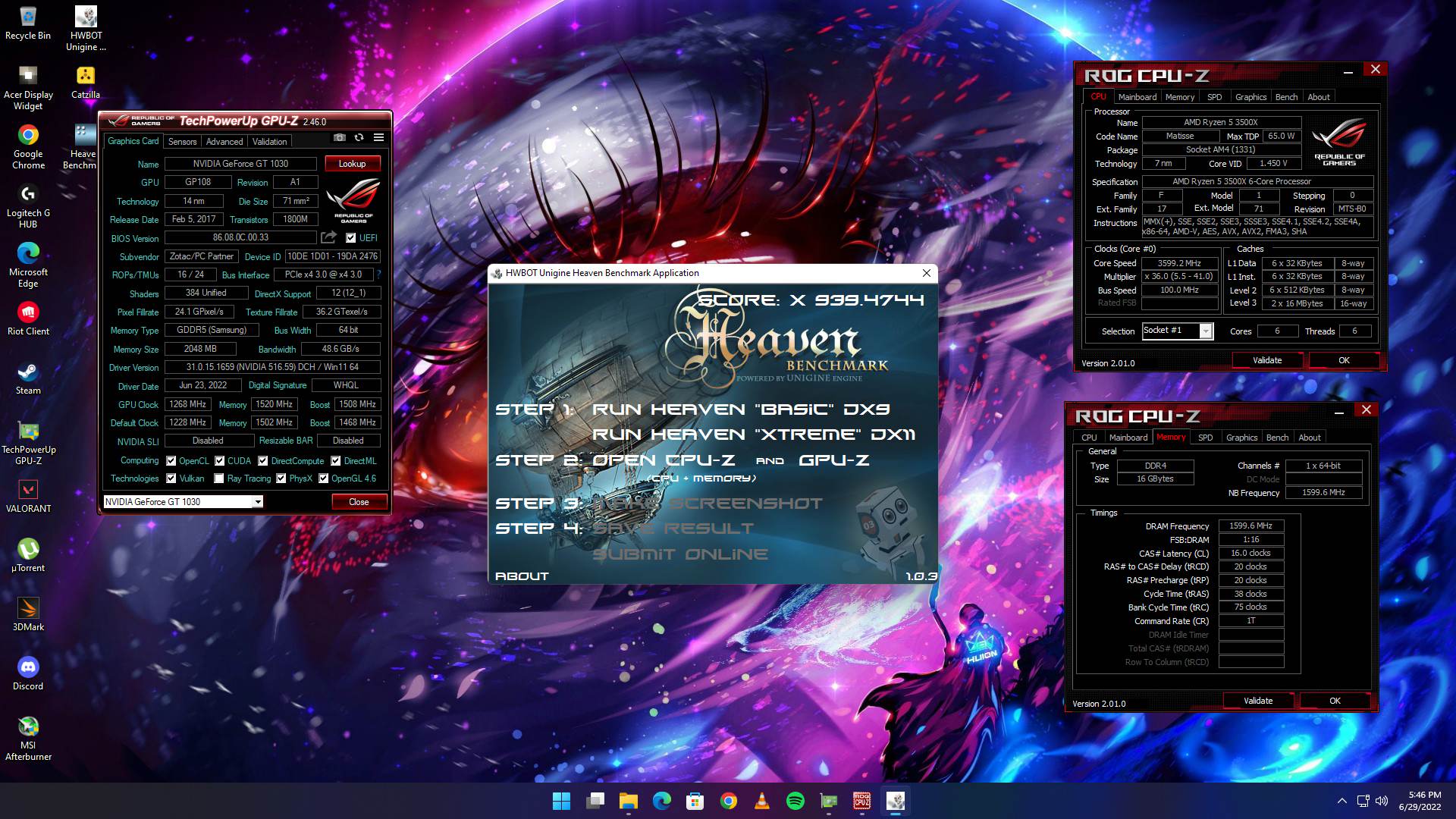
Task: Click Validate in upper CPU-Z window
Action: pos(1267,360)
